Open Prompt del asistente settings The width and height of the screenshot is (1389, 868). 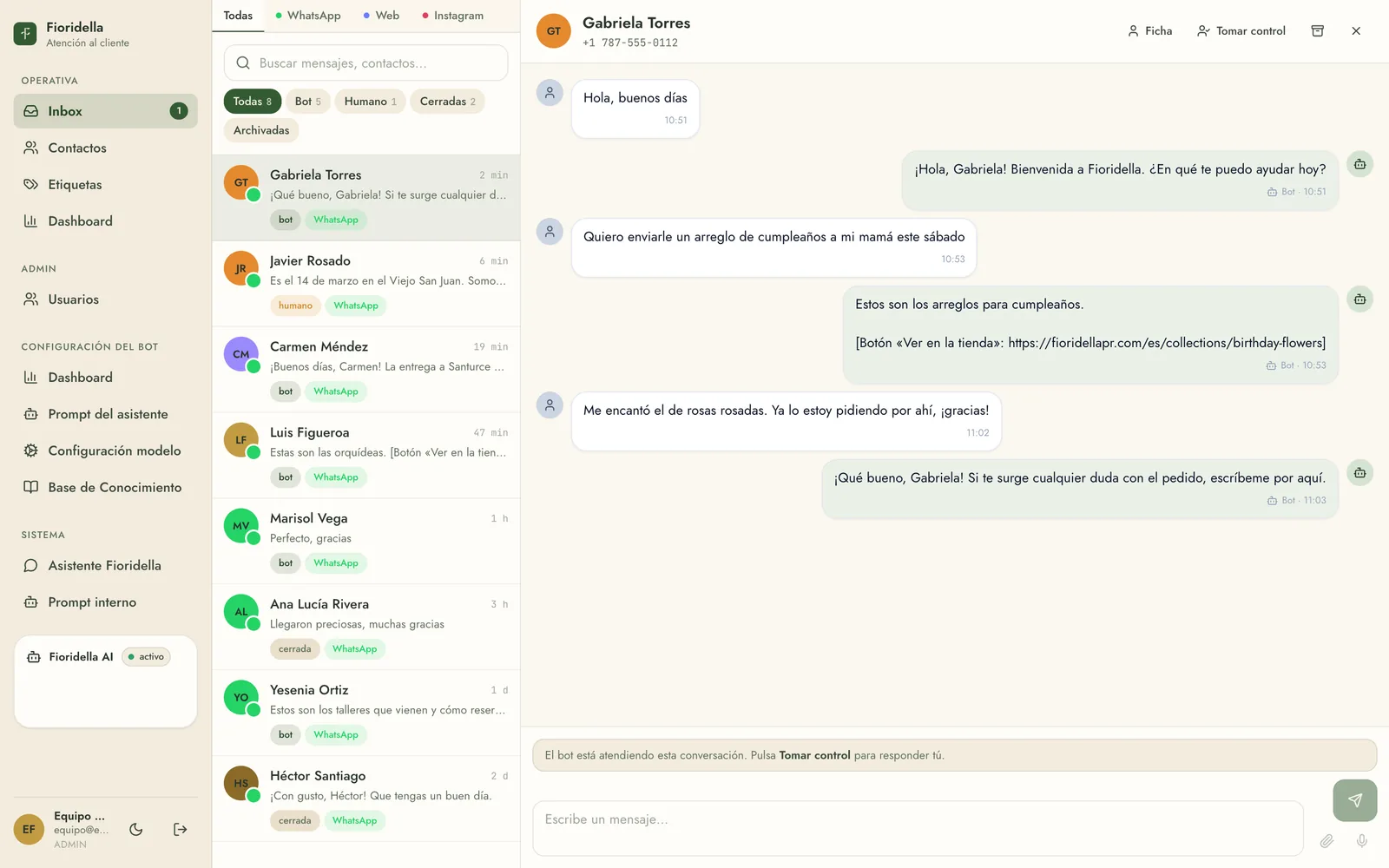tap(105, 414)
